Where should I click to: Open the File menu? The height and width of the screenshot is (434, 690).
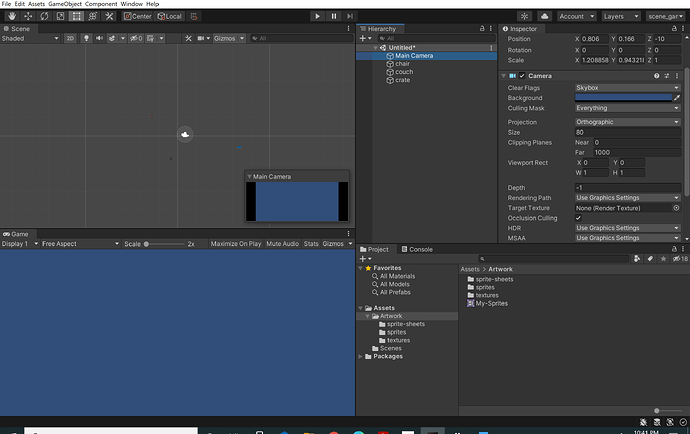7,4
